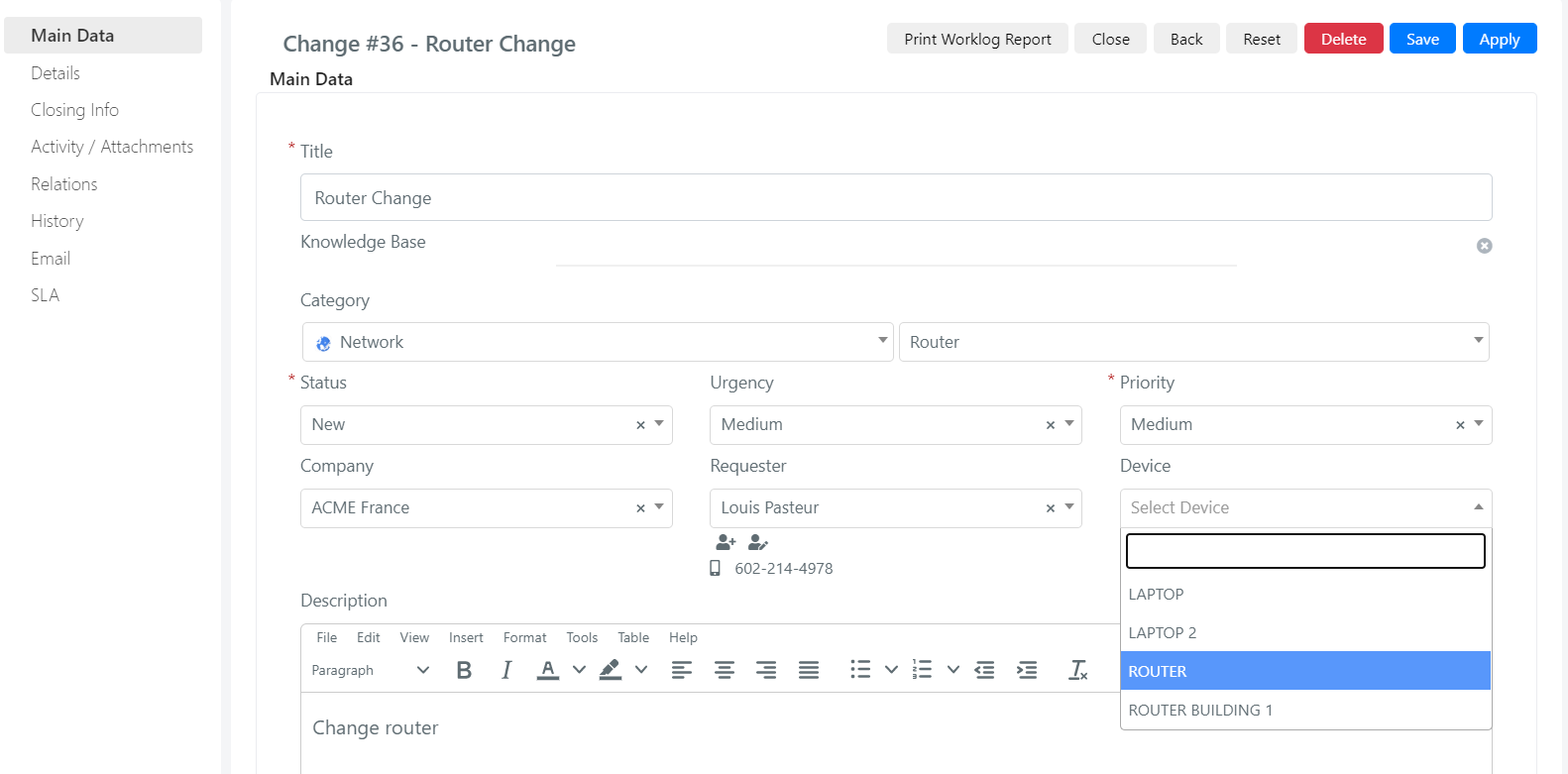Apply italic formatting in description editor

point(506,670)
